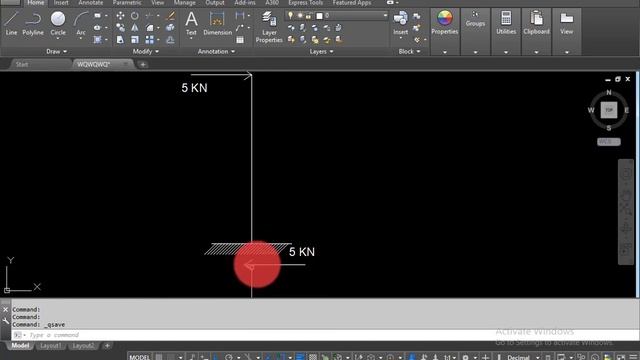Open Layer Properties manager
The image size is (640, 360).
pyautogui.click(x=269, y=27)
